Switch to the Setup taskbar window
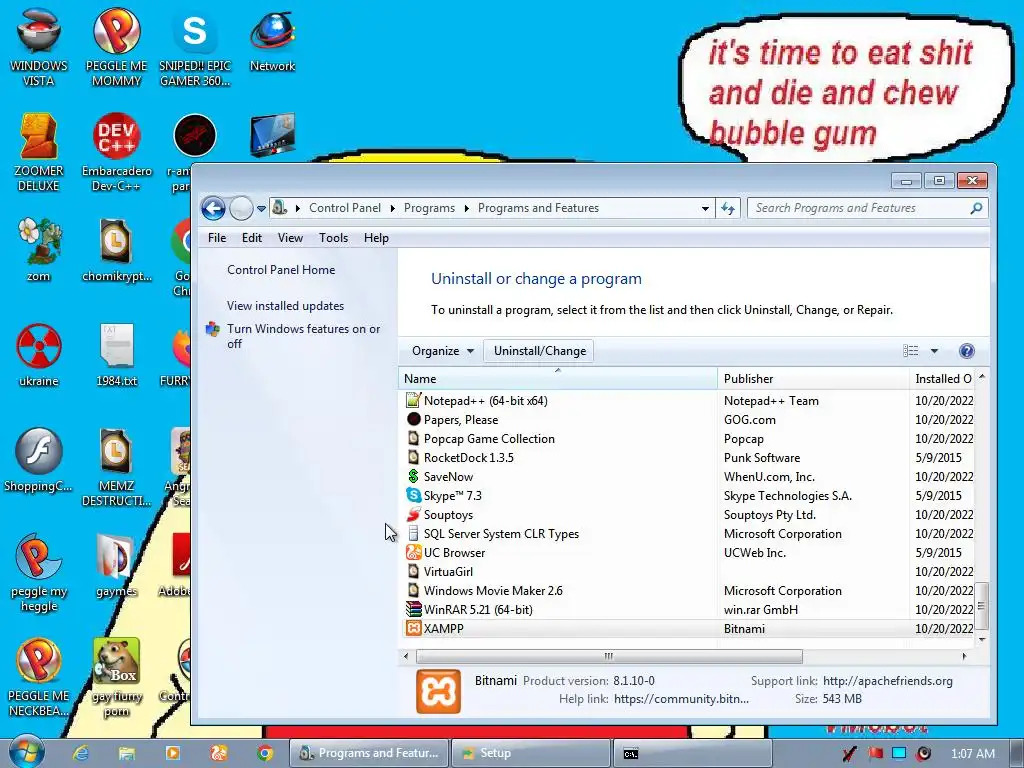1024x768 pixels. click(530, 753)
